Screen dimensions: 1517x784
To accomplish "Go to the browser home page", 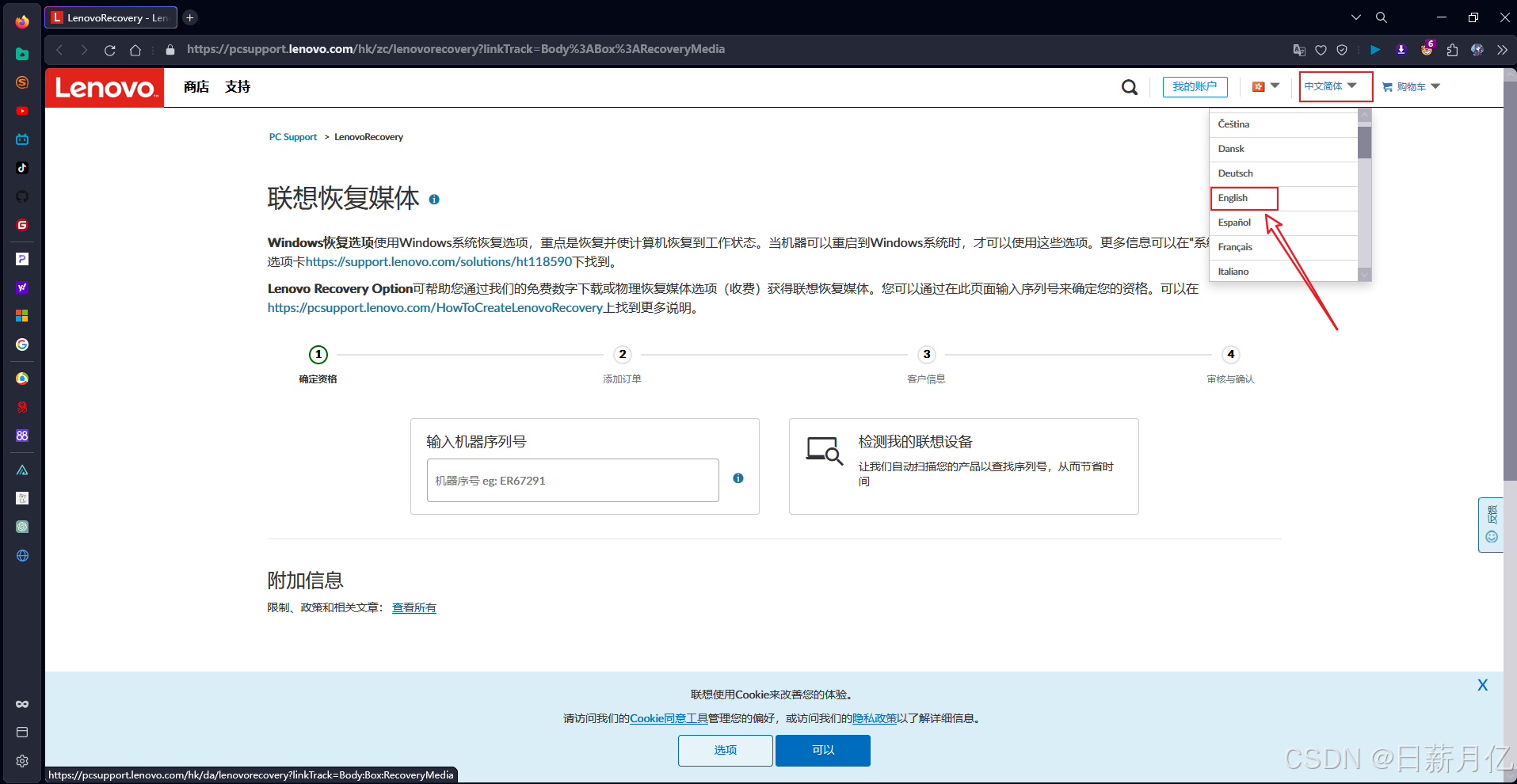I will click(135, 50).
